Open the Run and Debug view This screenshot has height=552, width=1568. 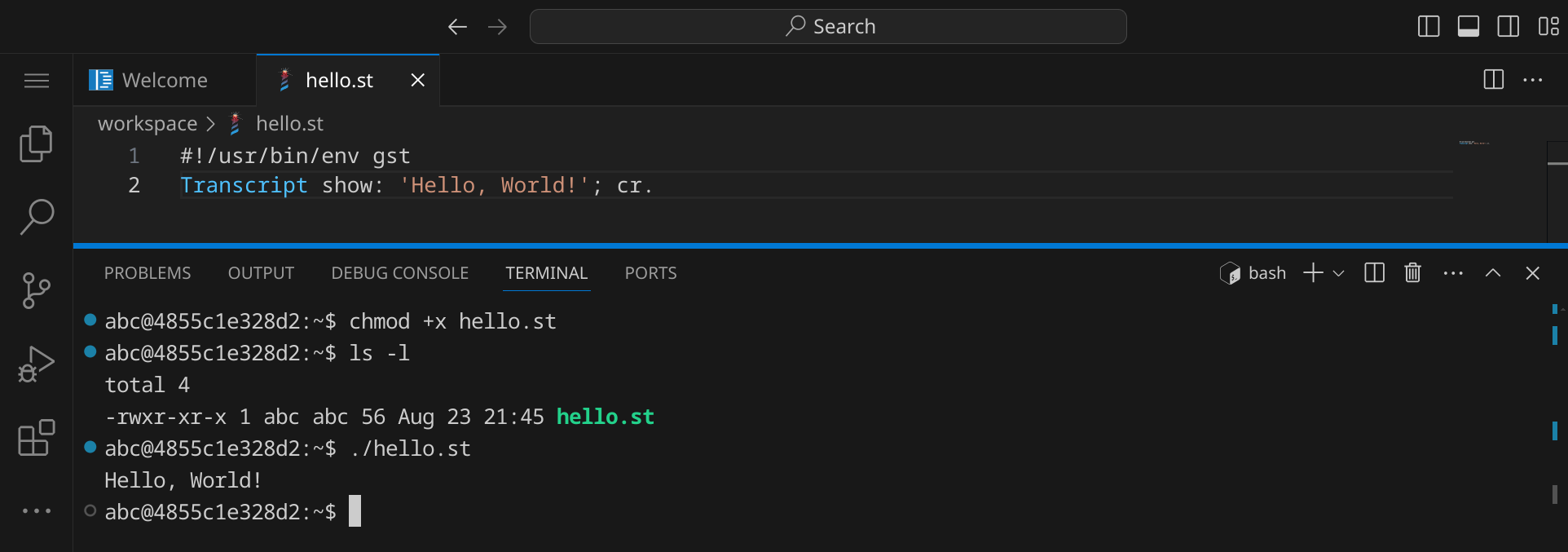tap(36, 364)
